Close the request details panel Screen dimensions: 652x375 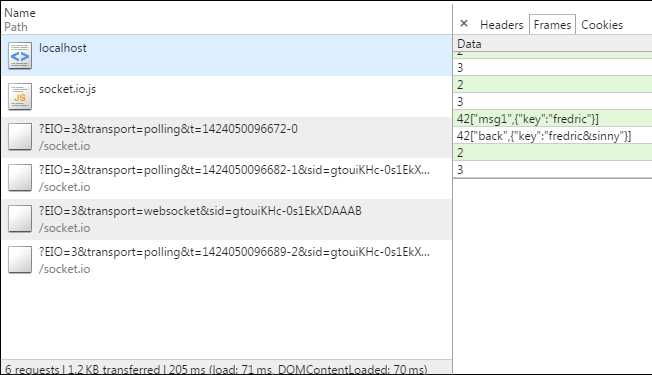click(464, 24)
